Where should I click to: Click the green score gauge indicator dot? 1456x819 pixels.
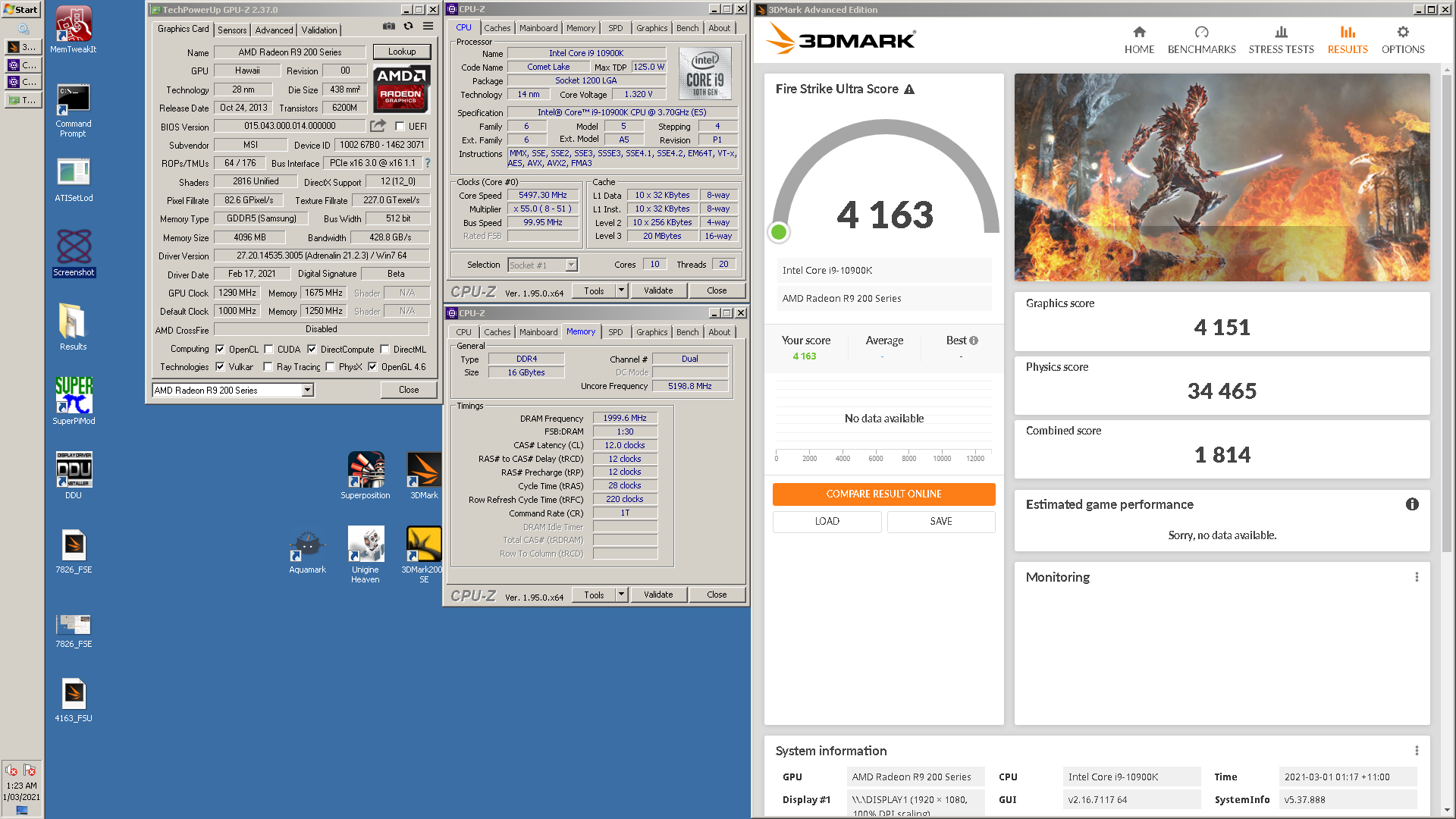[x=778, y=232]
